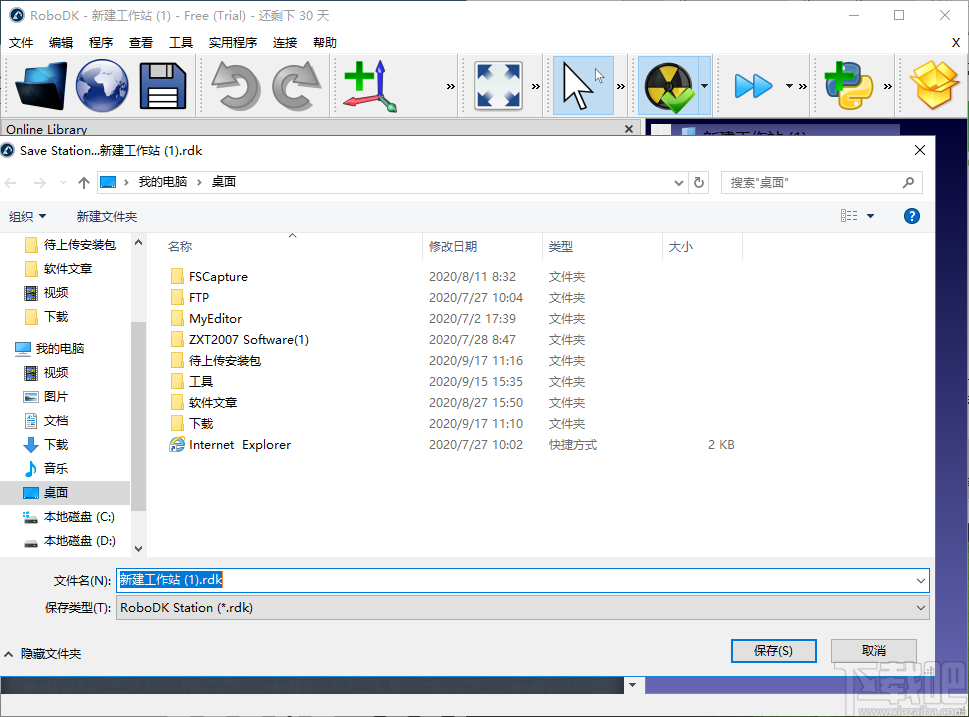
Task: Open the 帮助 menu
Action: click(x=325, y=43)
